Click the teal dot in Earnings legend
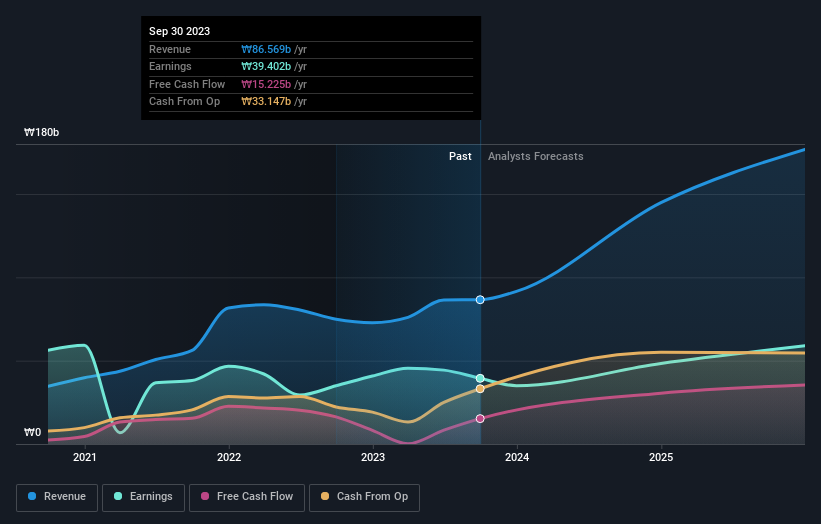This screenshot has height=524, width=821. (118, 496)
